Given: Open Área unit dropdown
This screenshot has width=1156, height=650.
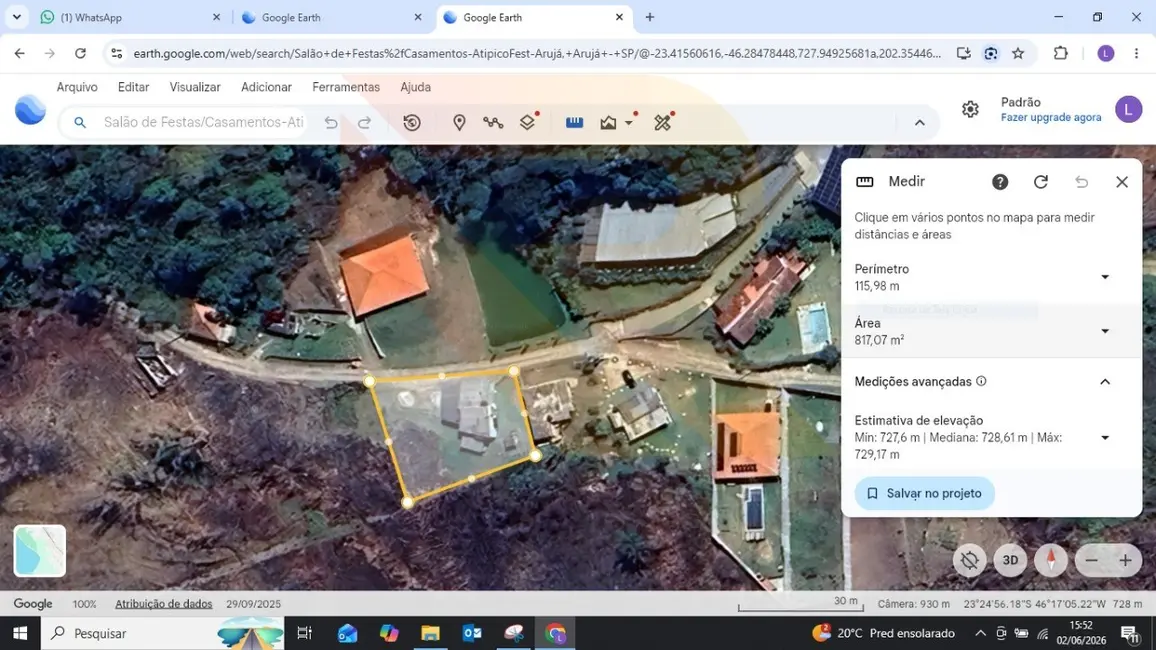Looking at the screenshot, I should click(x=1104, y=332).
